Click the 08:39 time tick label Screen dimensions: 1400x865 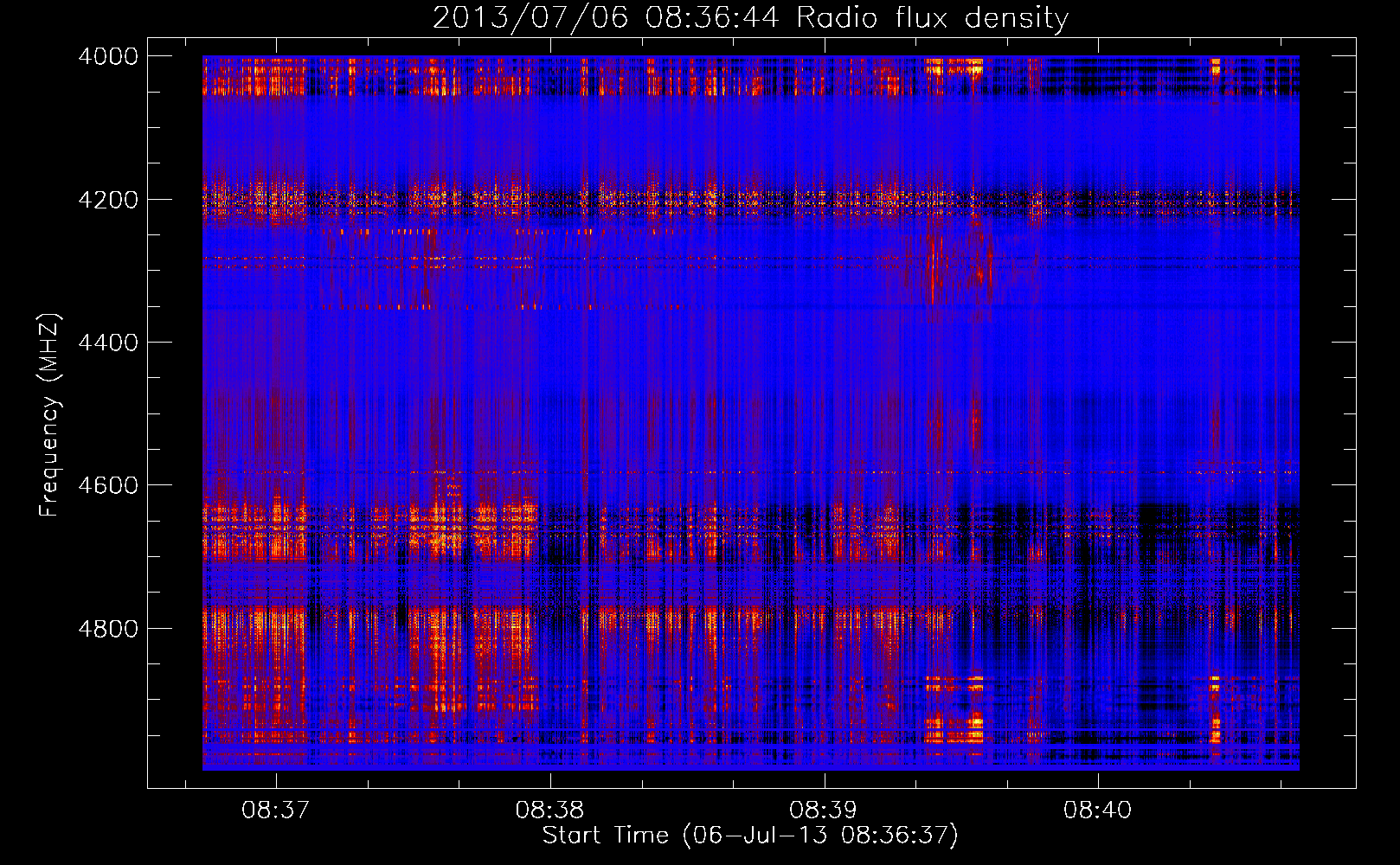[824, 811]
